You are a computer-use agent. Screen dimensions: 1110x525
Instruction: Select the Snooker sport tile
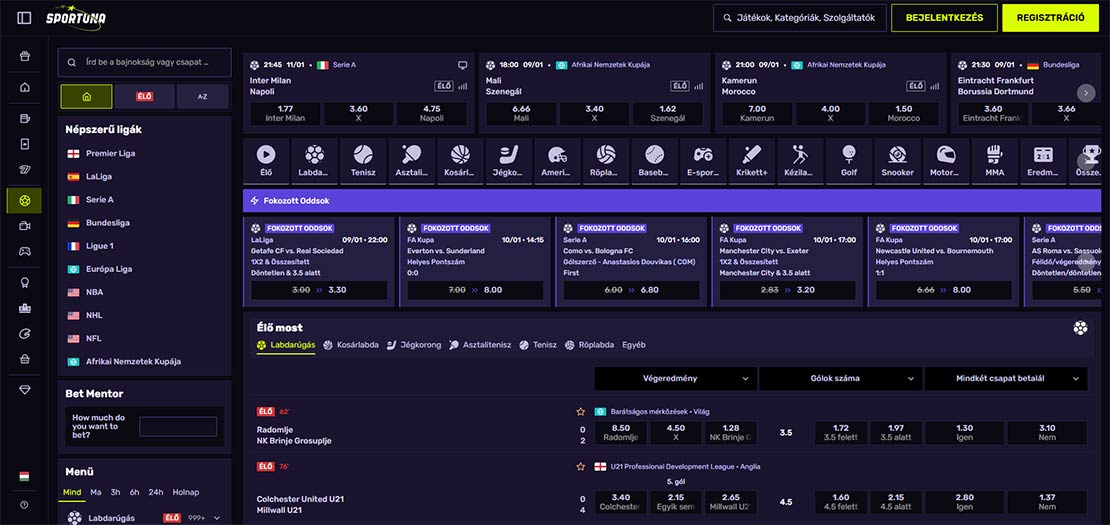[x=898, y=161]
